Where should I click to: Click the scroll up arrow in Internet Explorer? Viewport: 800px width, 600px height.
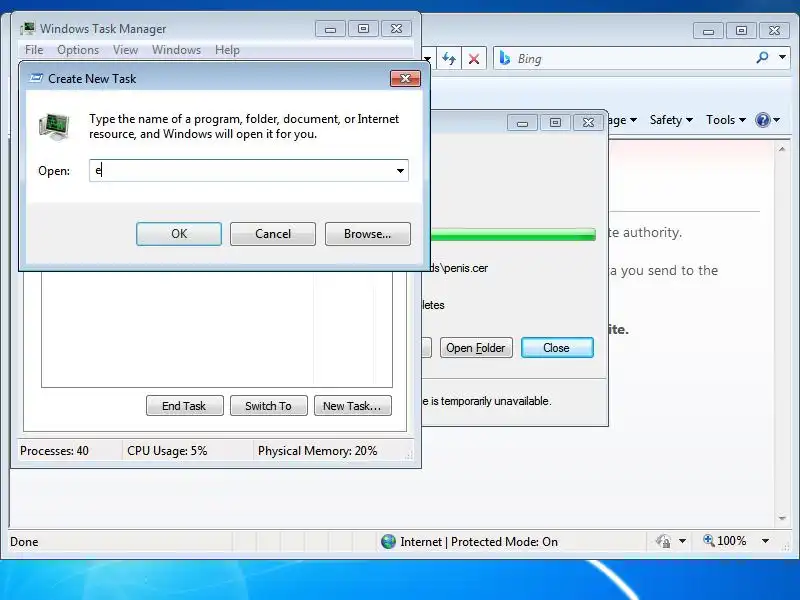[782, 149]
